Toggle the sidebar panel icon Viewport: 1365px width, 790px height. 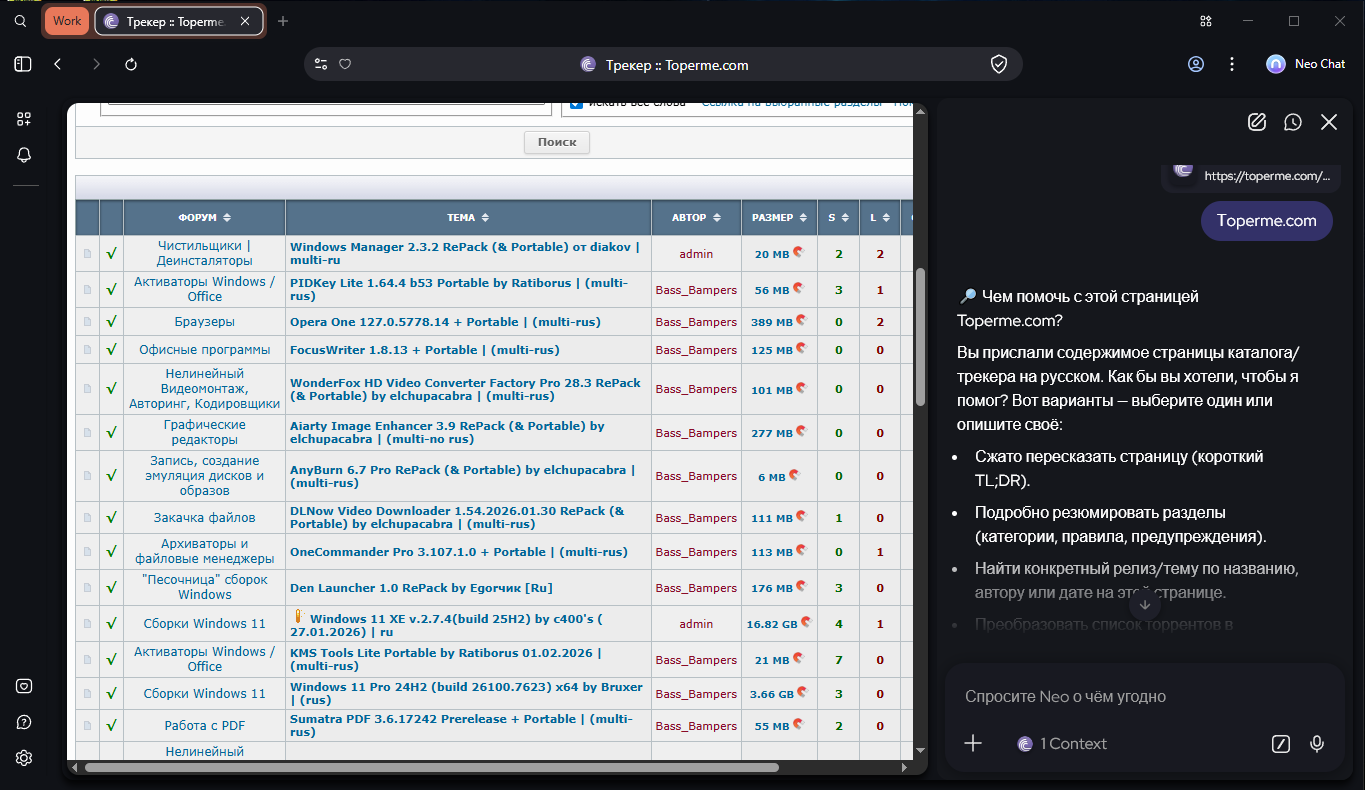click(23, 64)
